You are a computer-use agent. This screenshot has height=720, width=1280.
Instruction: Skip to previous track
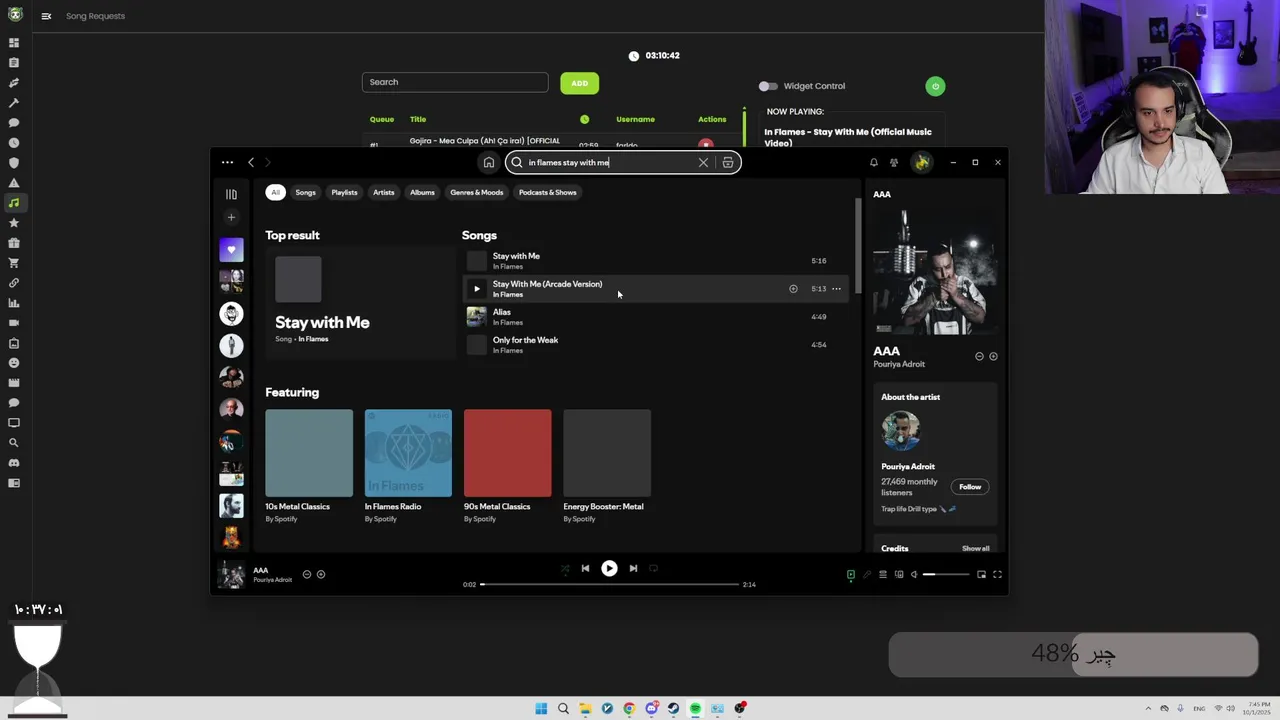tap(585, 568)
